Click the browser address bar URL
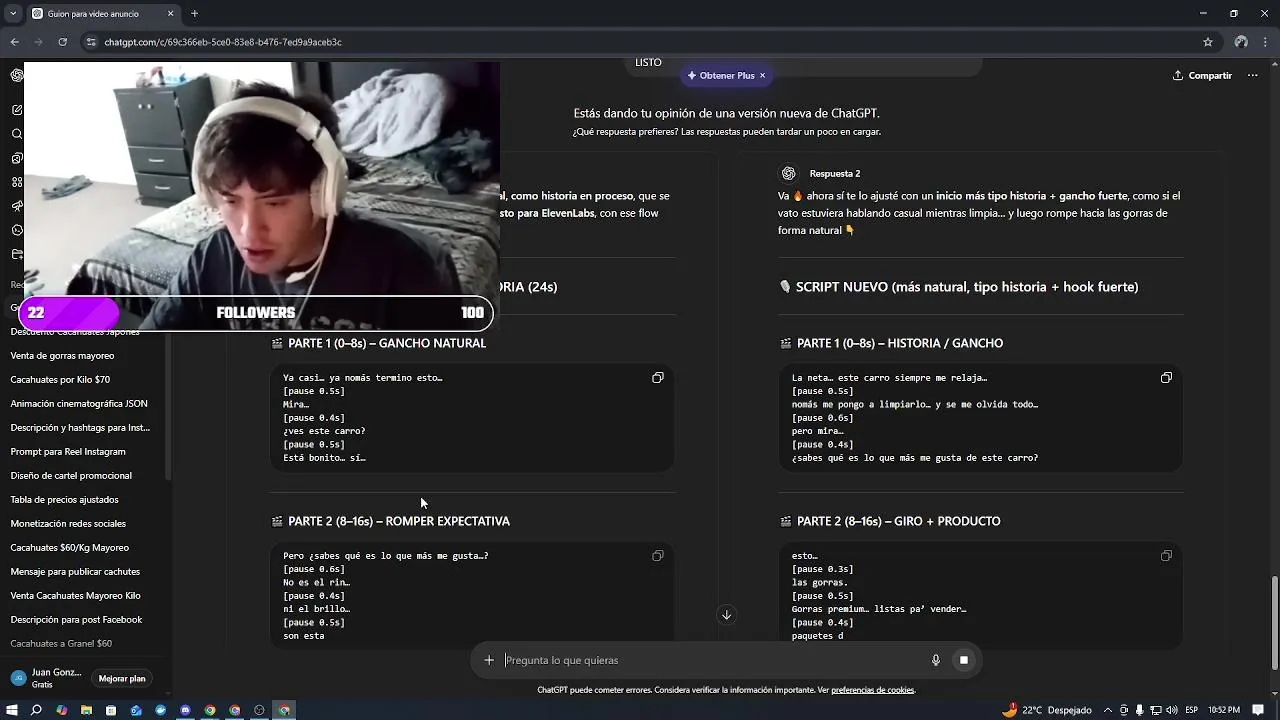The image size is (1280, 720). point(223,42)
